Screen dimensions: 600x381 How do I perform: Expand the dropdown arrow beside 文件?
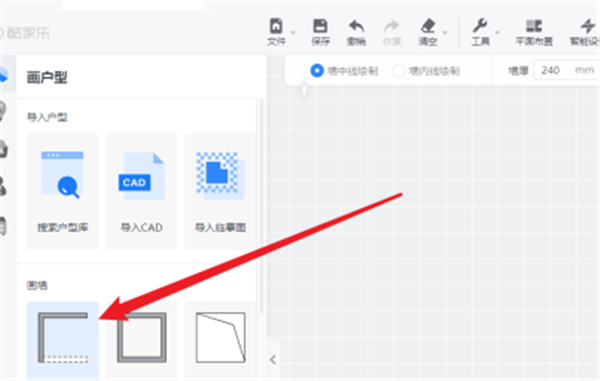point(293,33)
